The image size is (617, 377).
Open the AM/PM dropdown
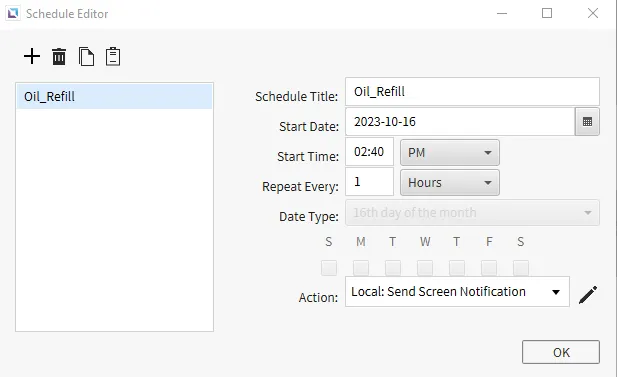pyautogui.click(x=450, y=152)
